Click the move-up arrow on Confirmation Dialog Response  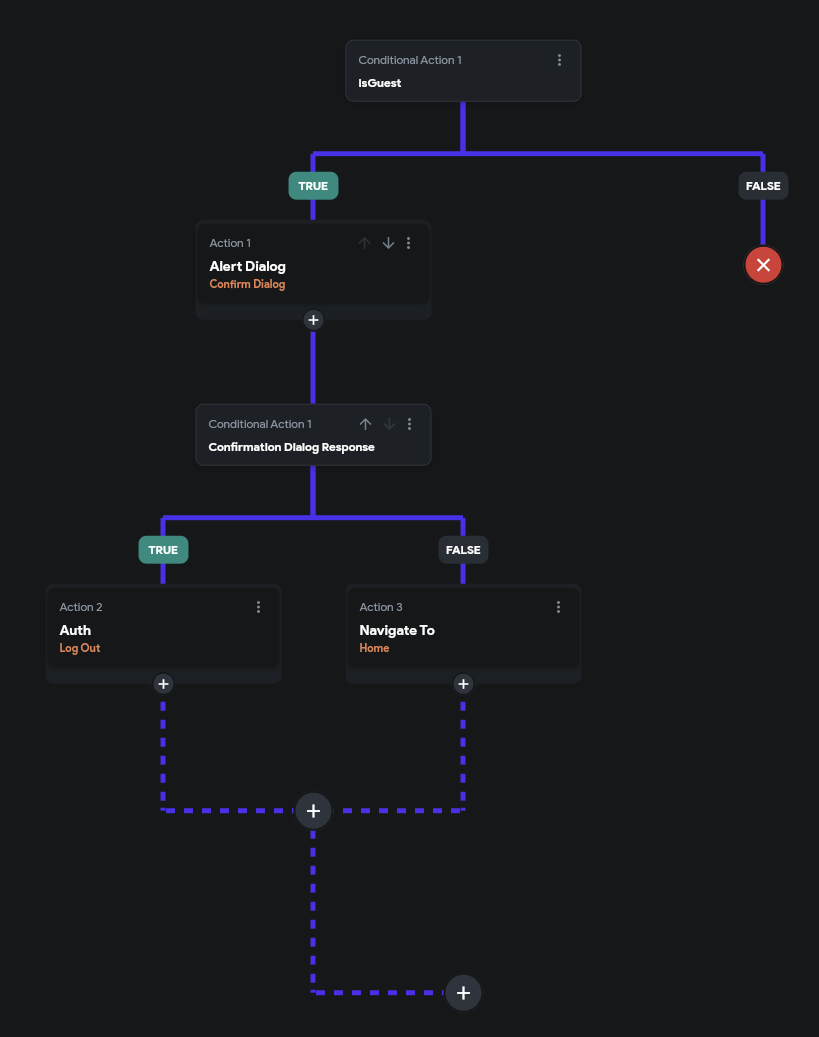pyautogui.click(x=366, y=424)
